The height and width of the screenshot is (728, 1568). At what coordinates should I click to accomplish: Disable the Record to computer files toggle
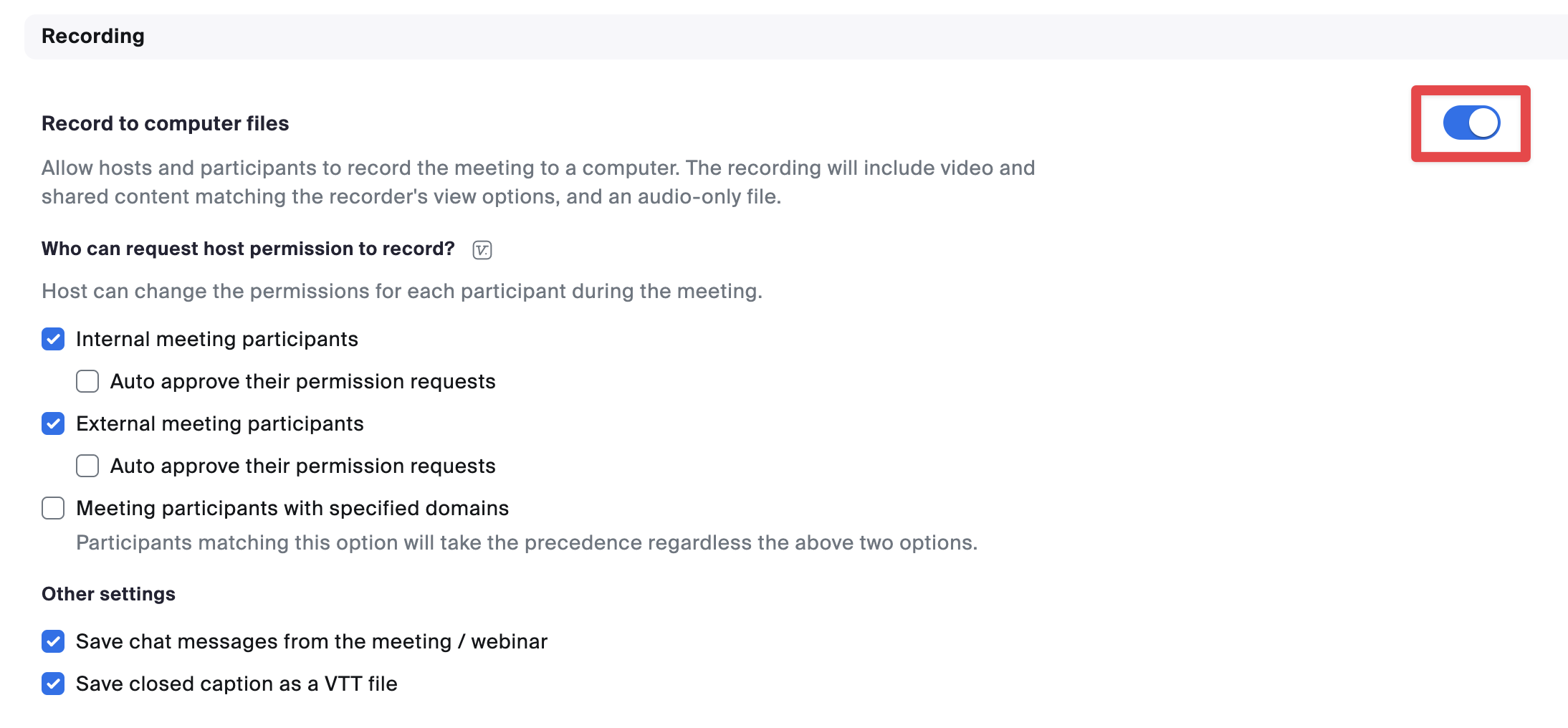coord(1469,122)
